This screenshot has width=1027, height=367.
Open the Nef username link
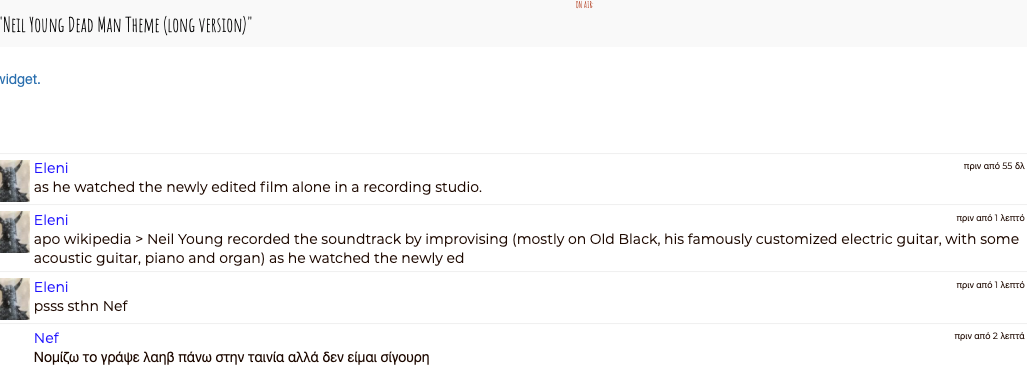[x=47, y=338]
